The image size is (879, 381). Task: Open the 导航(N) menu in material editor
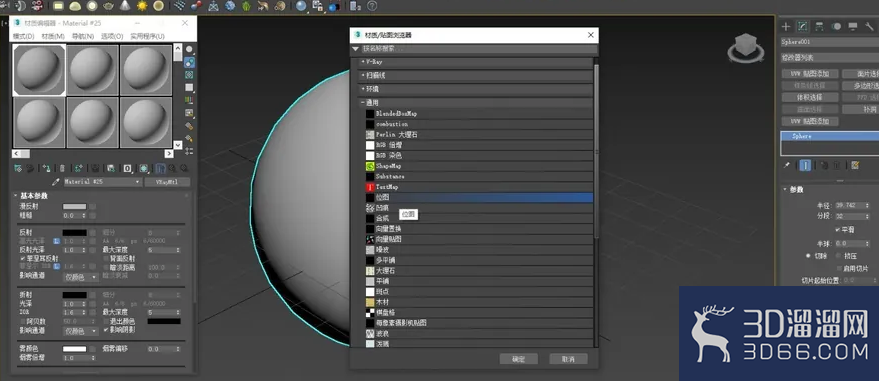(x=83, y=36)
